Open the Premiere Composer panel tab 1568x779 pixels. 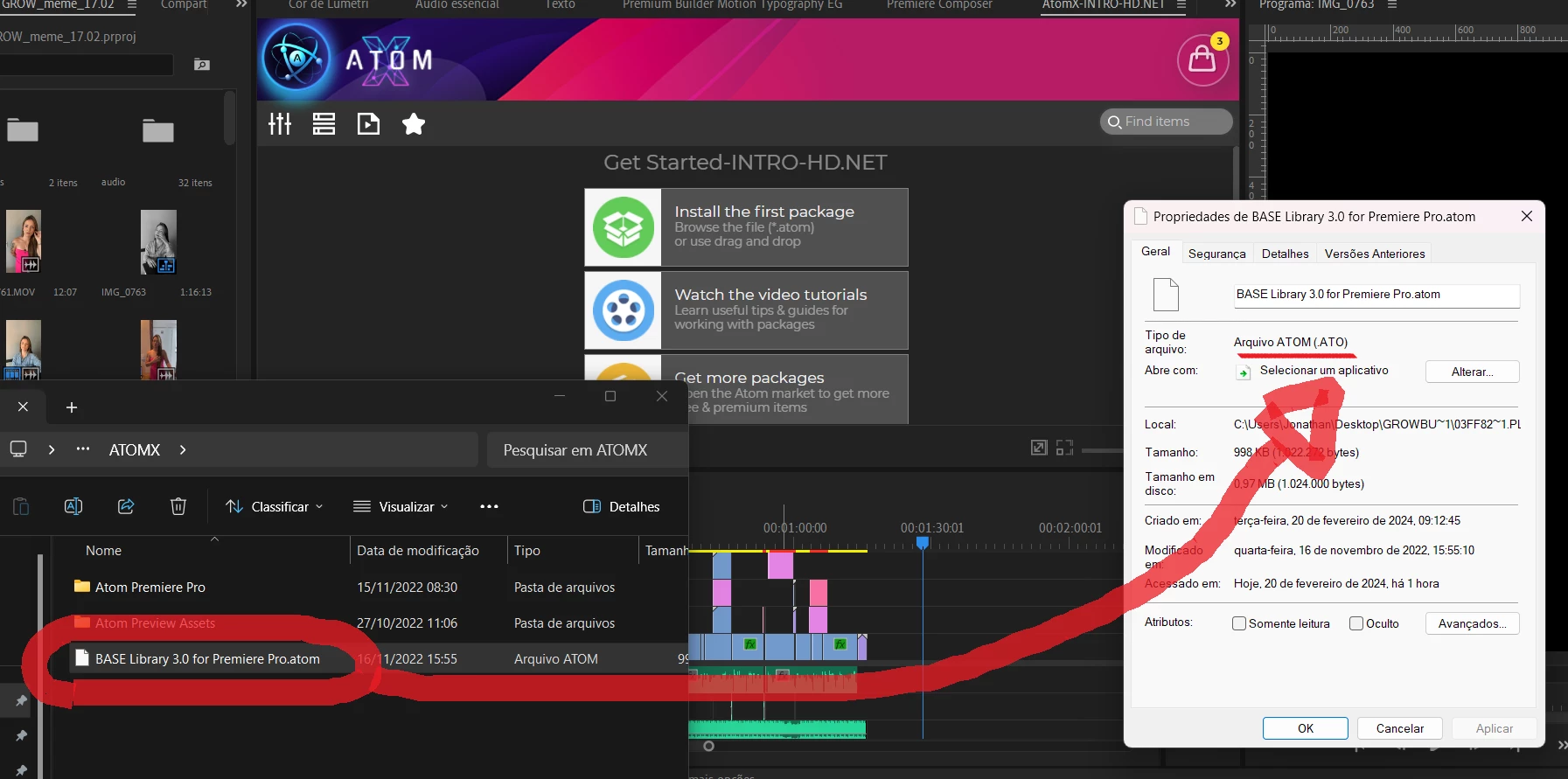[x=939, y=4]
